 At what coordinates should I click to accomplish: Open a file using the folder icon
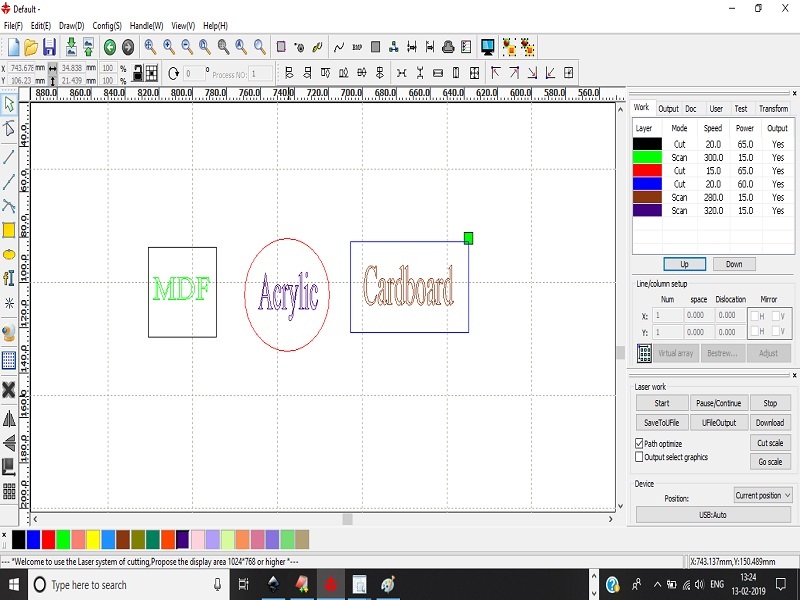31,47
